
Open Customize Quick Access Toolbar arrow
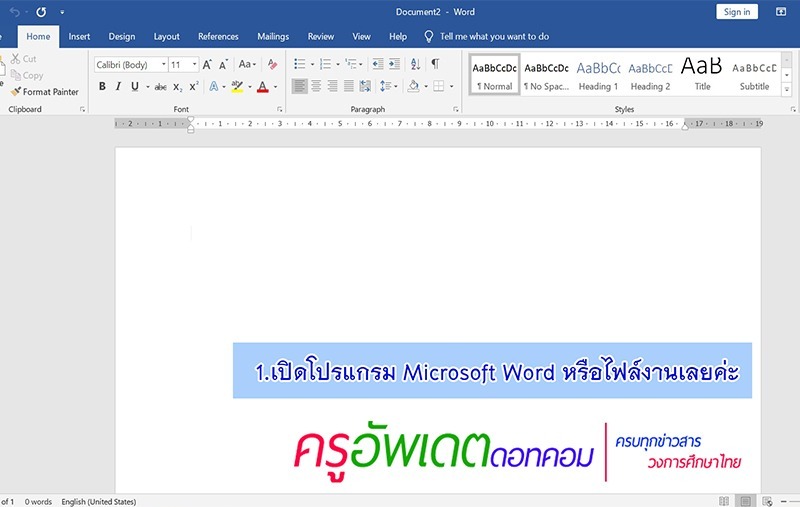(x=62, y=12)
